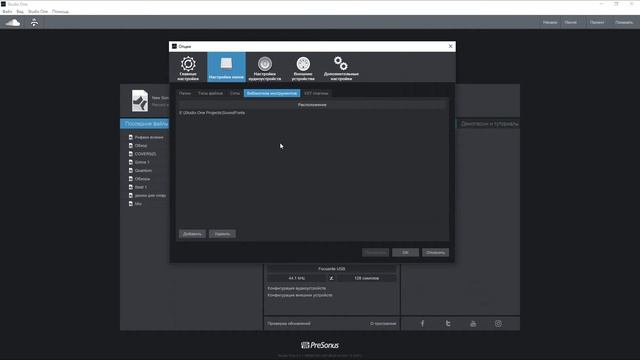Click the greyed Применить button
The image size is (640, 360).
click(376, 253)
